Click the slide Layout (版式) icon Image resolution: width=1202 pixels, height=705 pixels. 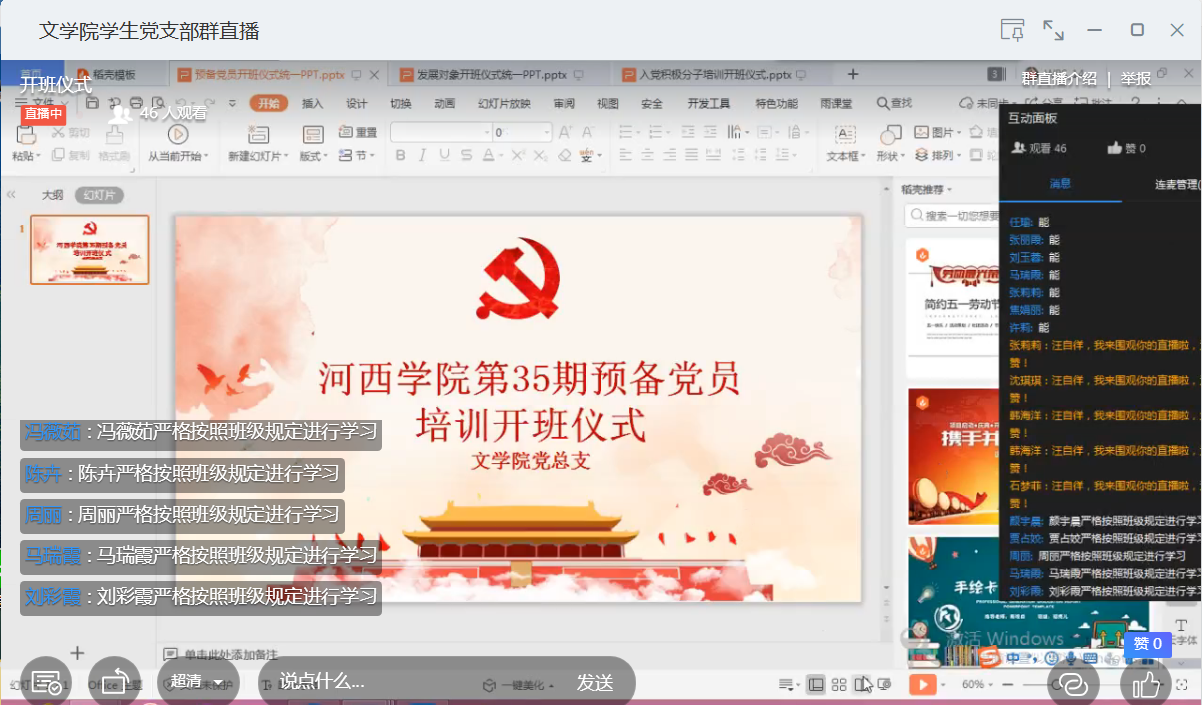click(x=312, y=134)
